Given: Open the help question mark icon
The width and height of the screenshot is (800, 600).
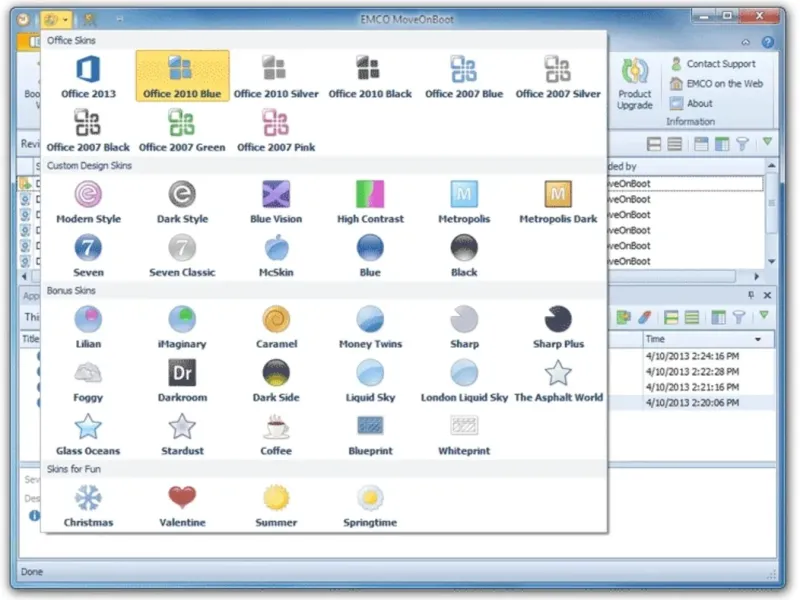Looking at the screenshot, I should click(767, 42).
